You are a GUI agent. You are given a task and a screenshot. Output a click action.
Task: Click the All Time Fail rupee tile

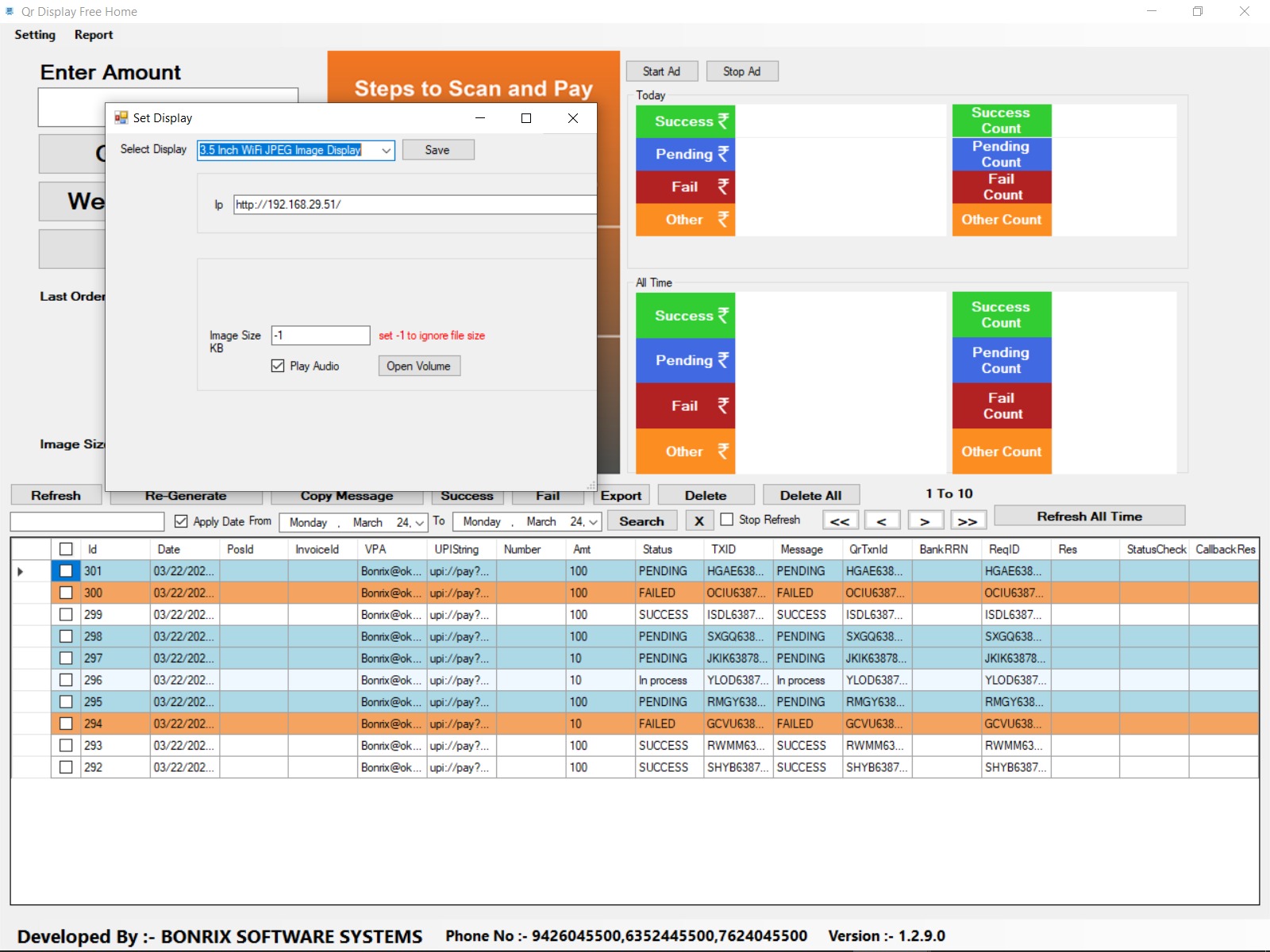pyautogui.click(x=685, y=405)
